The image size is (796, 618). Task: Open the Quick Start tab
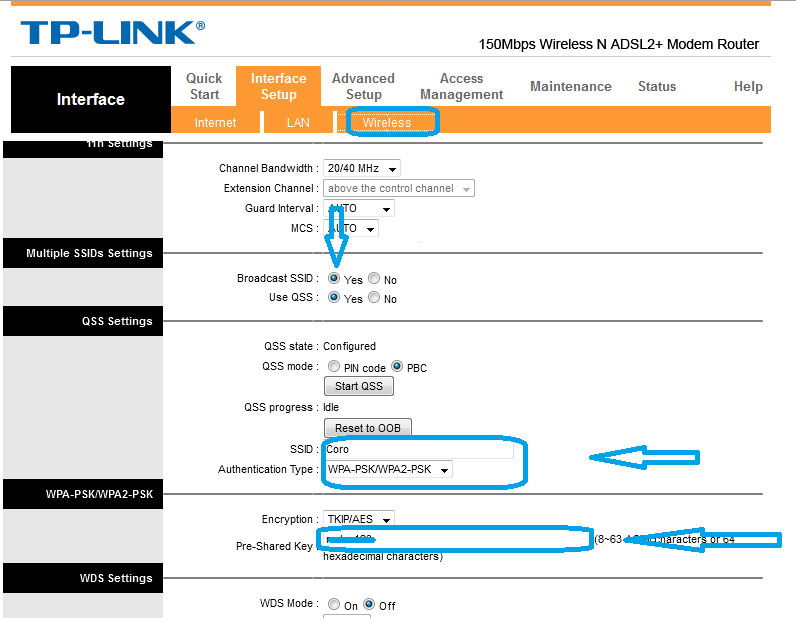pos(204,86)
